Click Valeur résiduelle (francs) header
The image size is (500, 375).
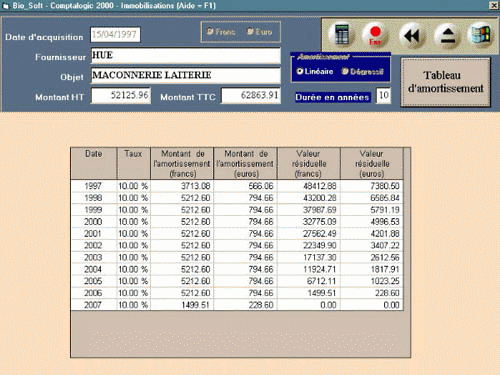[x=309, y=163]
